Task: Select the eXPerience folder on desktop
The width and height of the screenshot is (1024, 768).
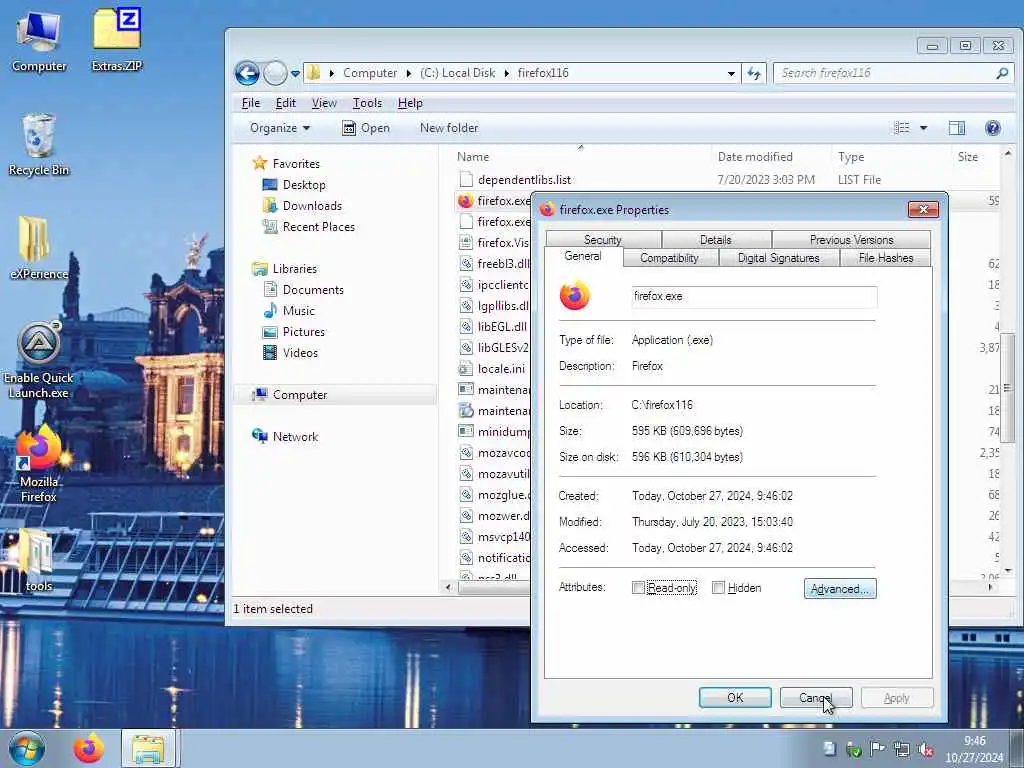Action: point(39,248)
